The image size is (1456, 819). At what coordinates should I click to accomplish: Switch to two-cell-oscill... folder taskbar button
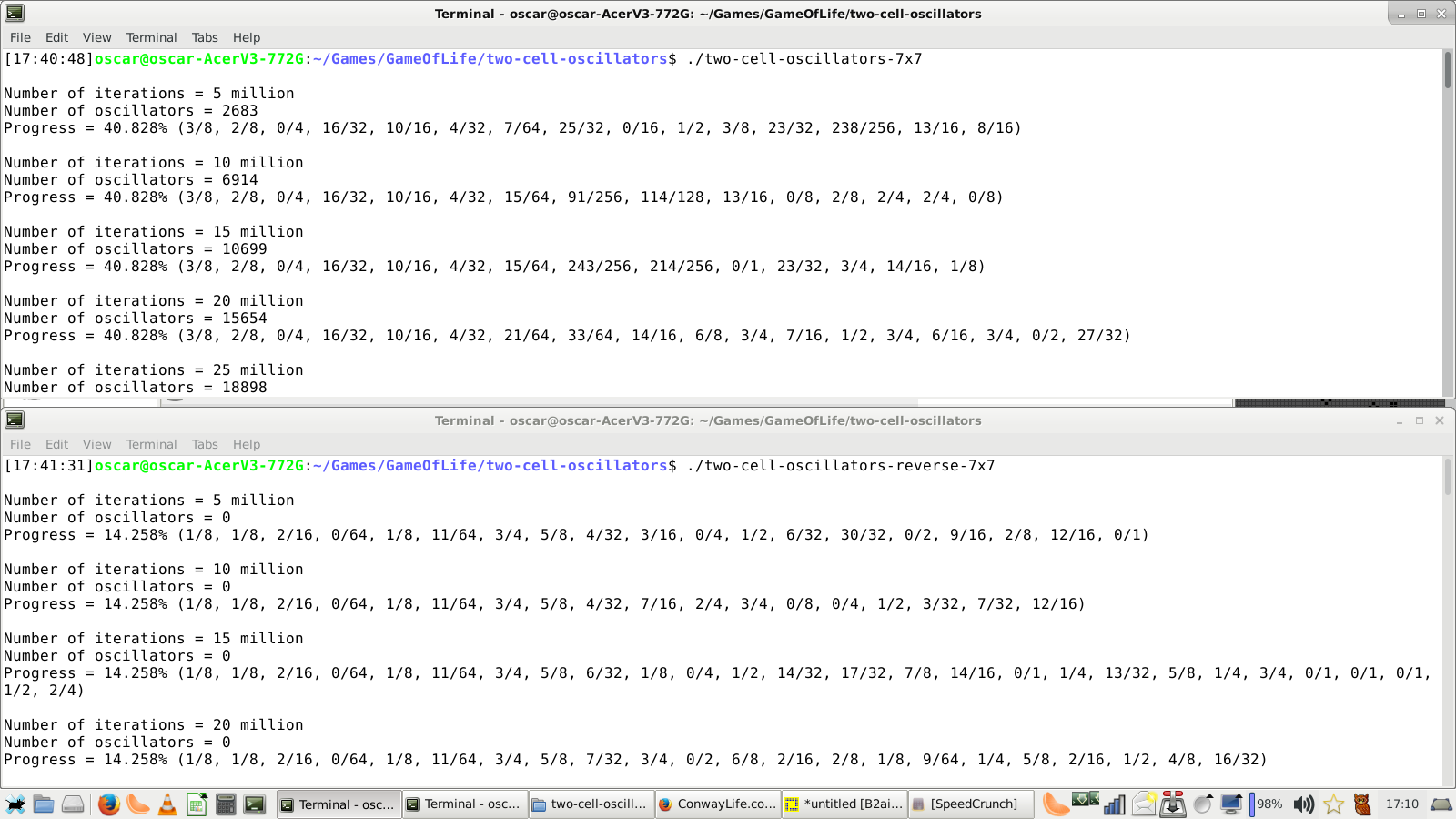[591, 804]
